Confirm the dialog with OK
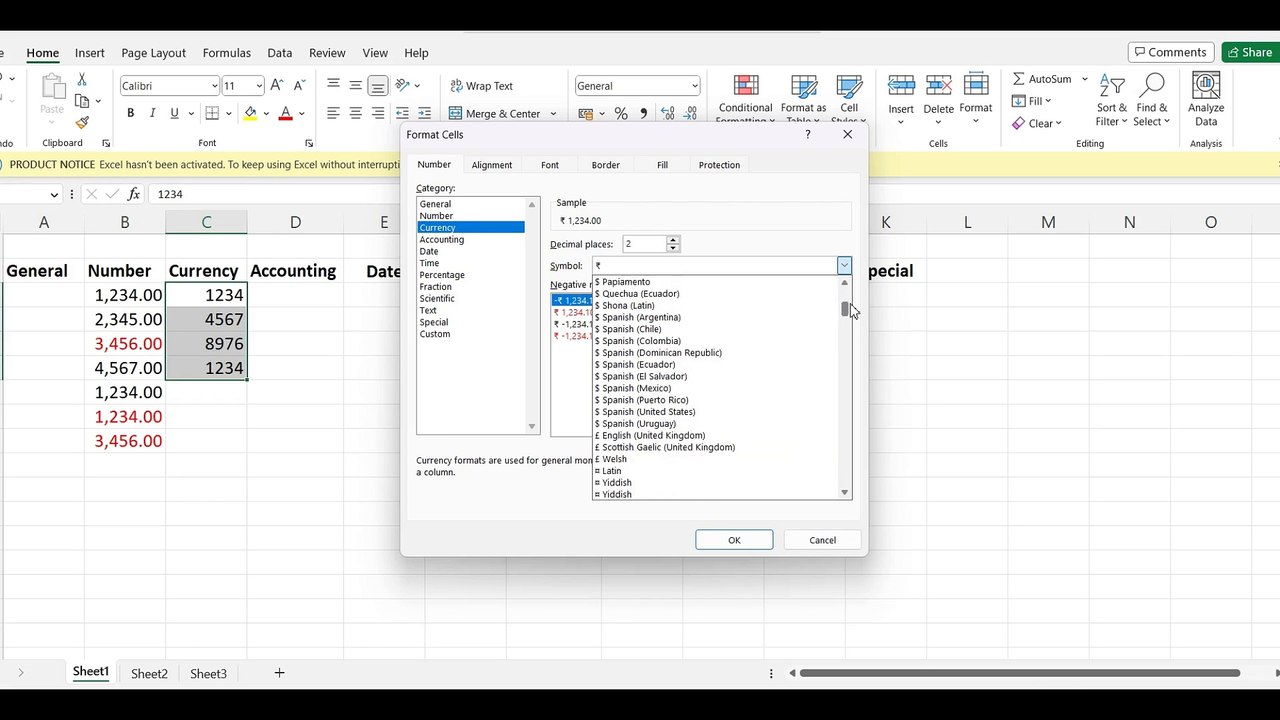Screen dimensions: 1280x720 pos(734,540)
